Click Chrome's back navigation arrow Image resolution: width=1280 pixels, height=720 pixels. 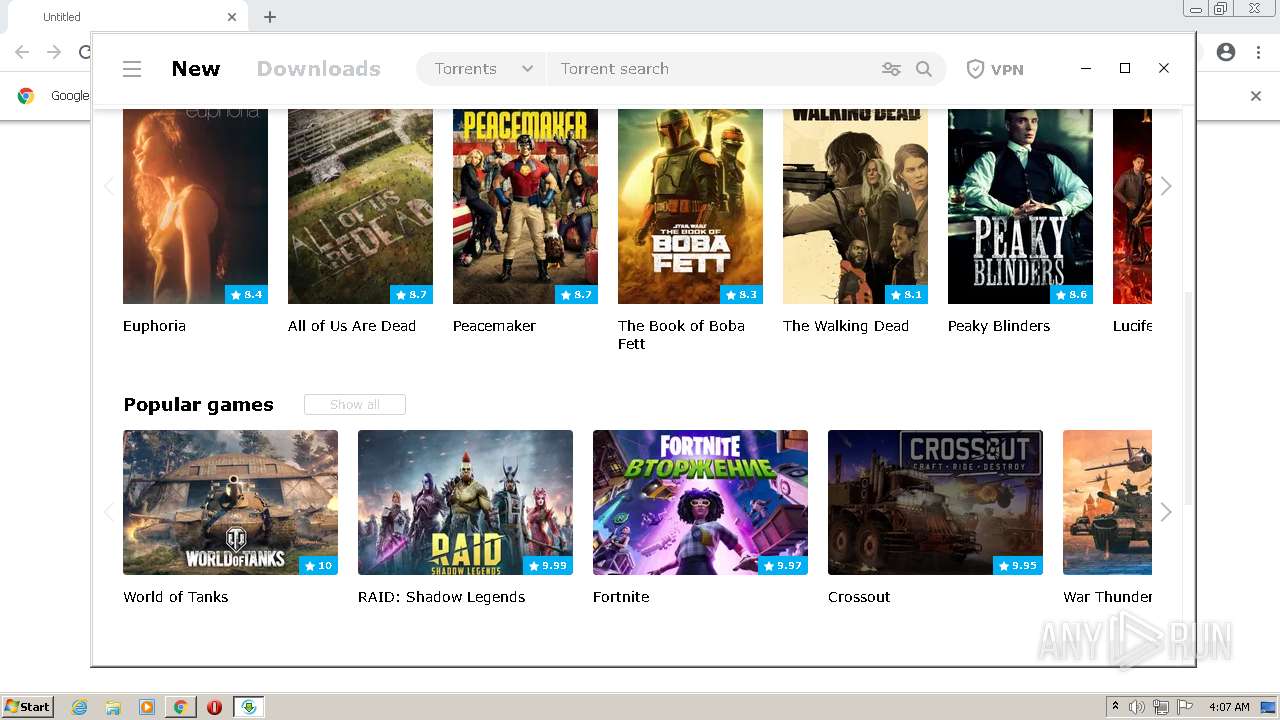(x=22, y=52)
